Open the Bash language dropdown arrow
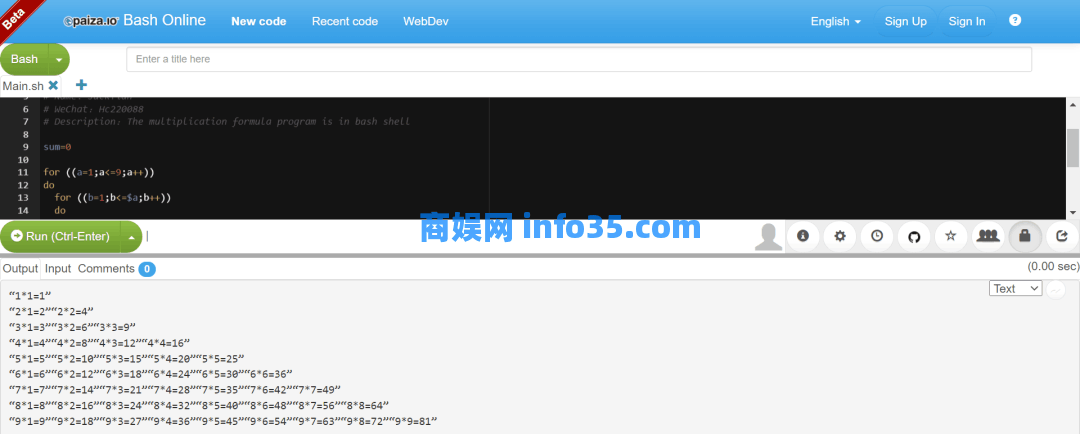The image size is (1080, 434). point(59,59)
